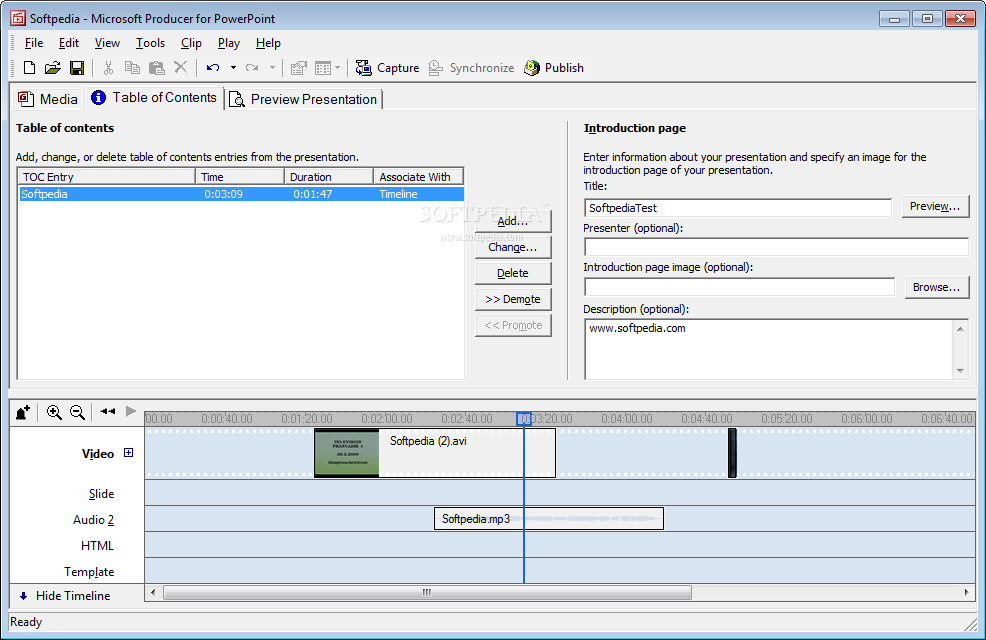Open the Tools menu
This screenshot has width=986, height=640.
(150, 43)
